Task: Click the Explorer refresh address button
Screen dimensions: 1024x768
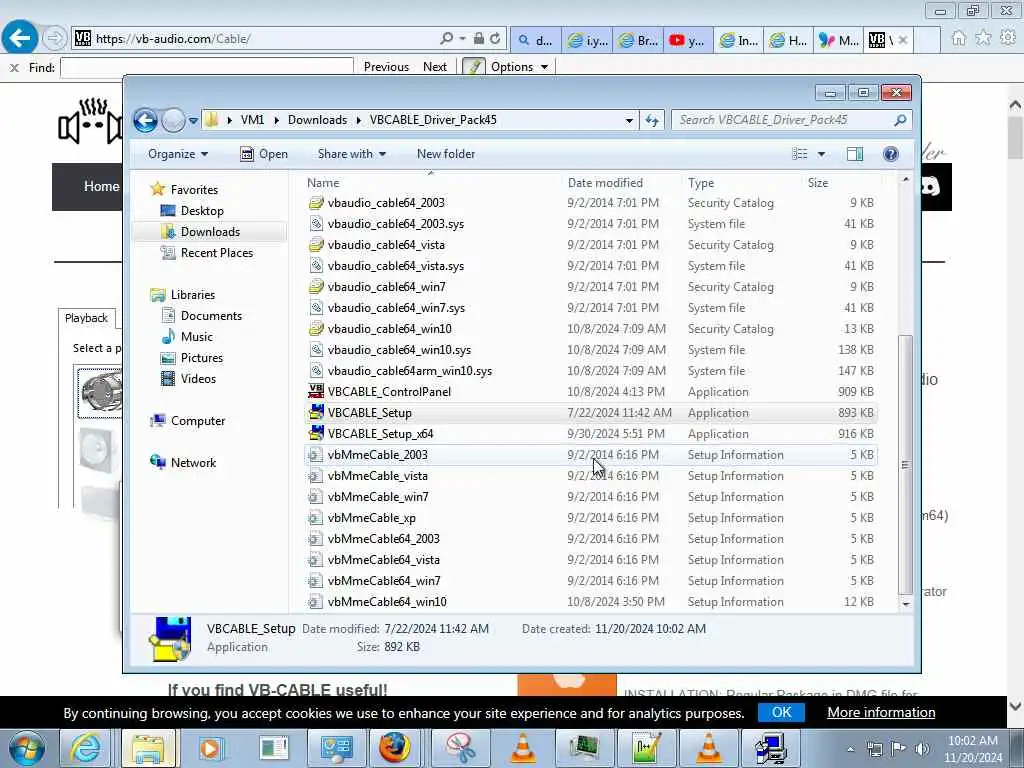Action: 652,120
